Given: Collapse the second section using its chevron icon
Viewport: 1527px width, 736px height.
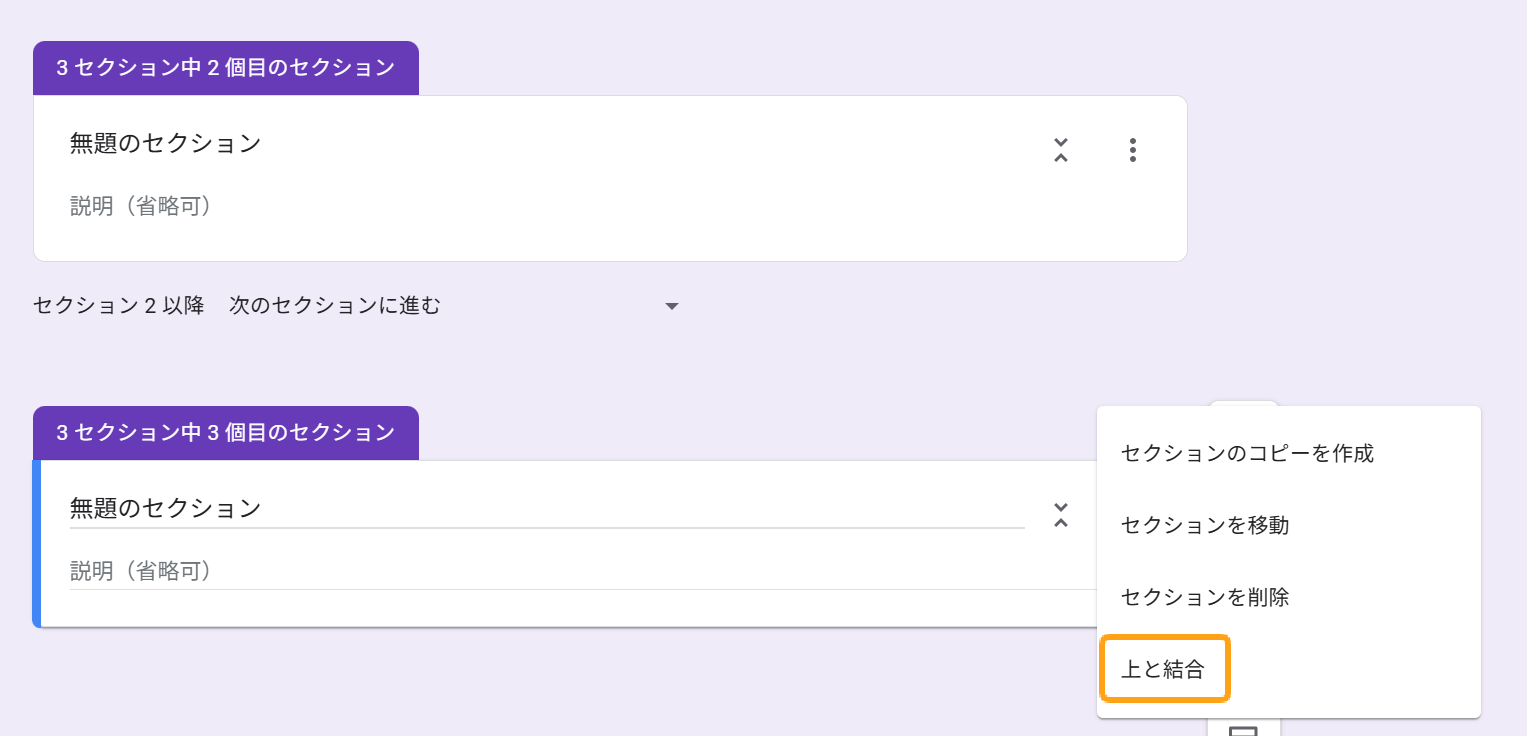Looking at the screenshot, I should [x=1061, y=150].
